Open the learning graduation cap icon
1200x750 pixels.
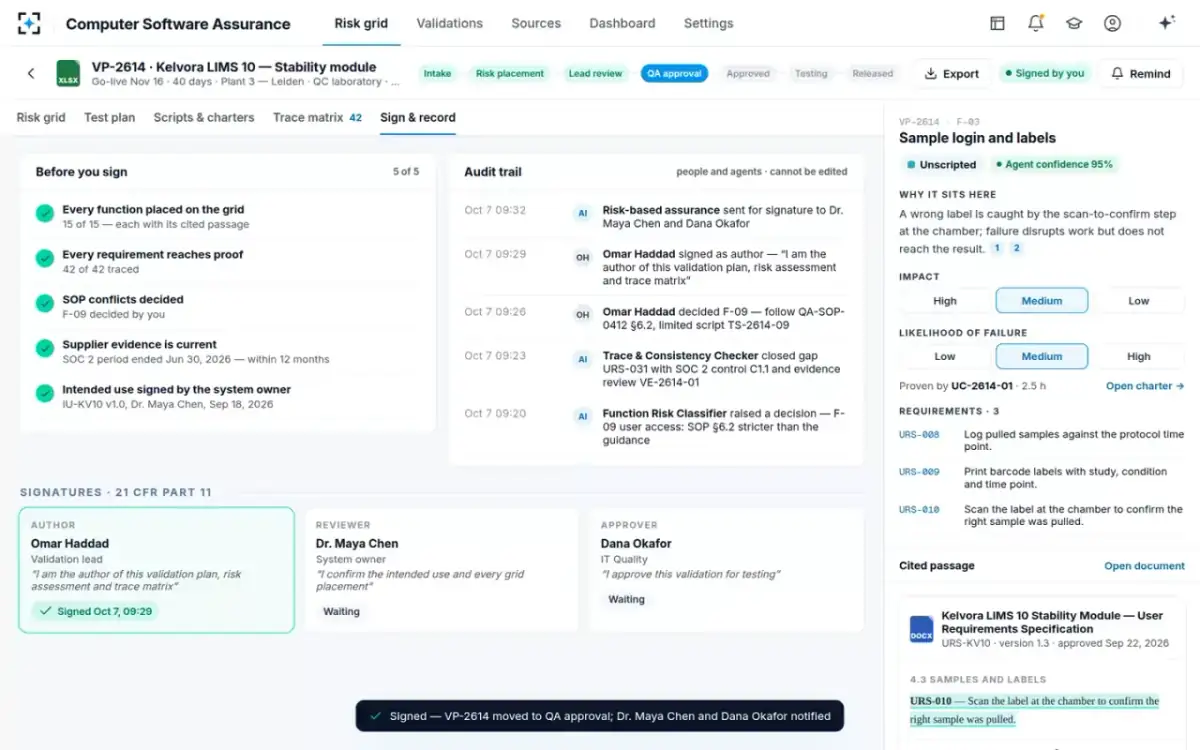(1074, 23)
